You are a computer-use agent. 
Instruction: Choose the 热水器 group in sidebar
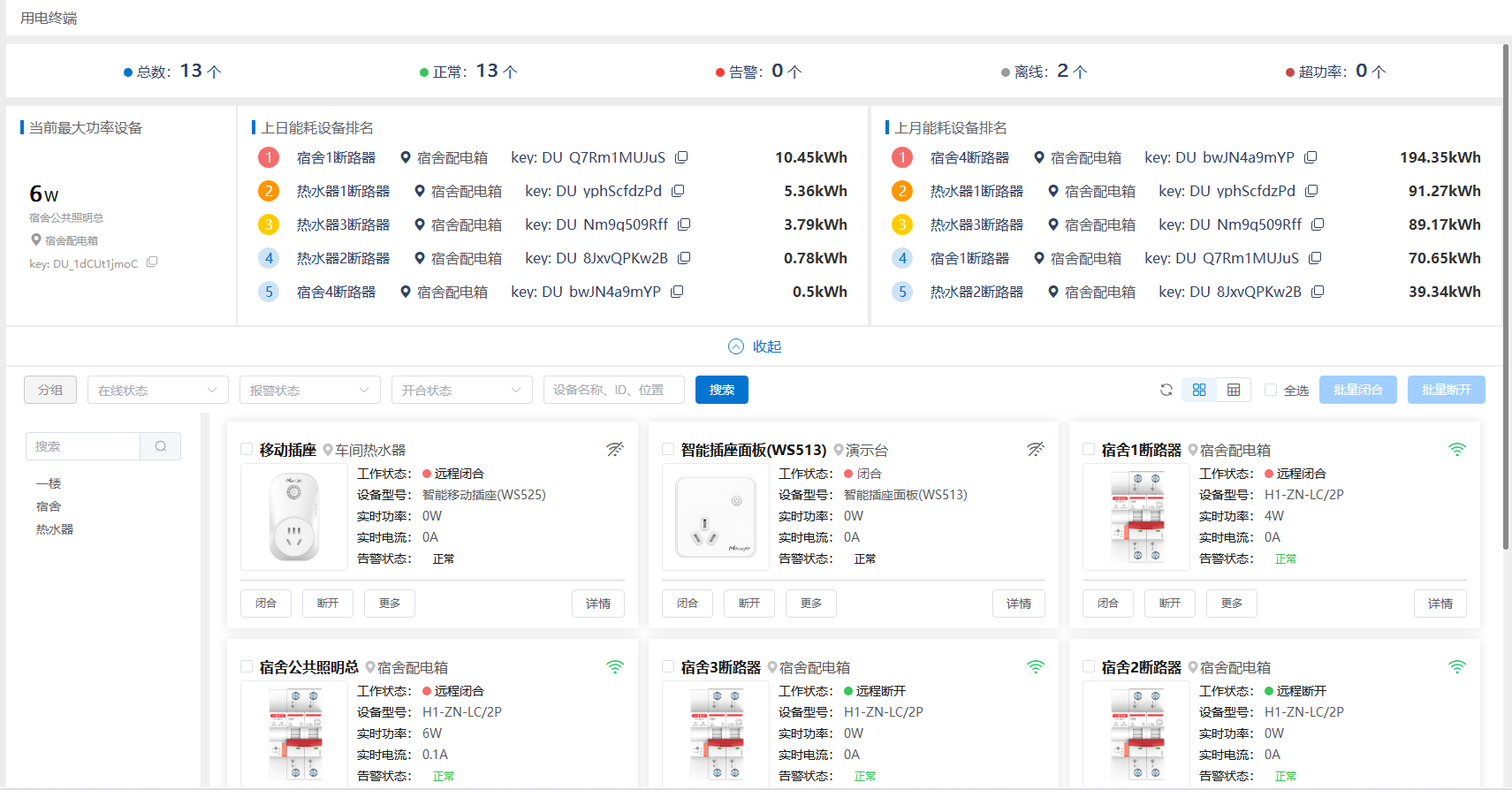point(55,529)
